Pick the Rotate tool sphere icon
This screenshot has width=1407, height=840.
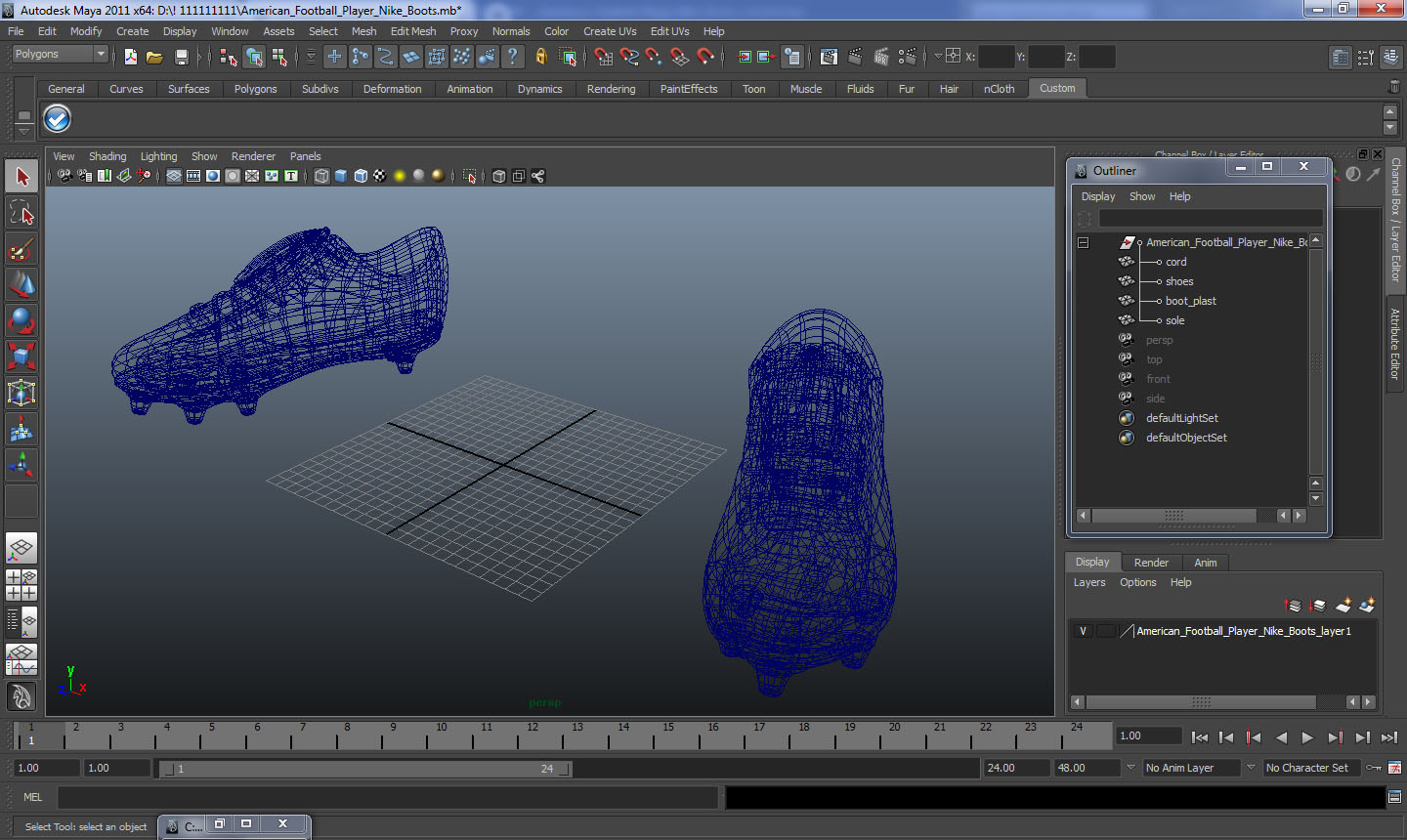21,320
